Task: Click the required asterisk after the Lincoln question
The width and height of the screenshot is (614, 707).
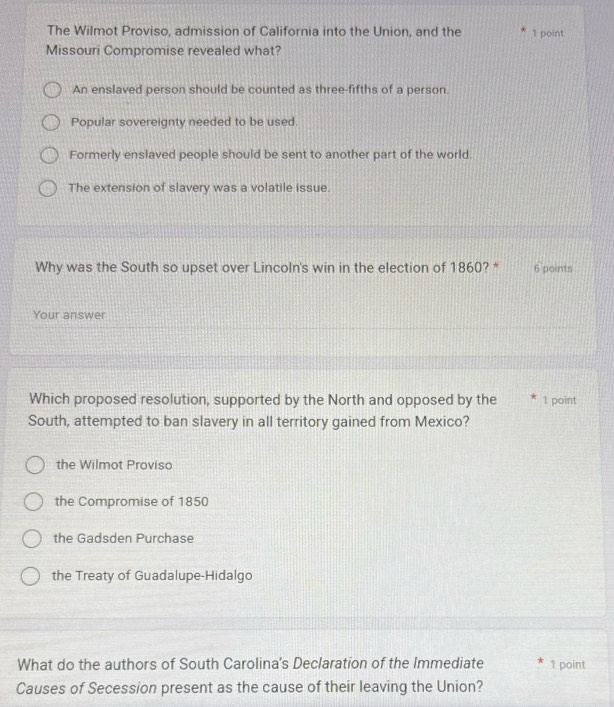Action: point(496,268)
